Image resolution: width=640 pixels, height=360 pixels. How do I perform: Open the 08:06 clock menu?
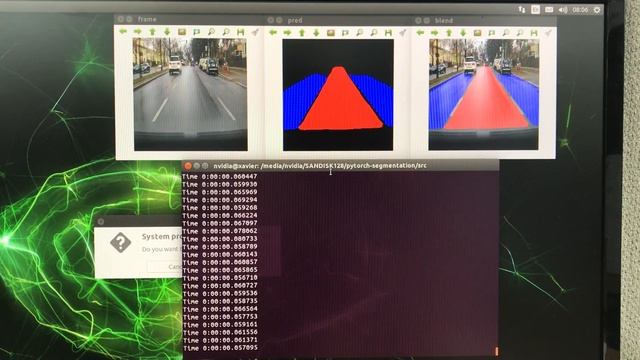(x=580, y=9)
